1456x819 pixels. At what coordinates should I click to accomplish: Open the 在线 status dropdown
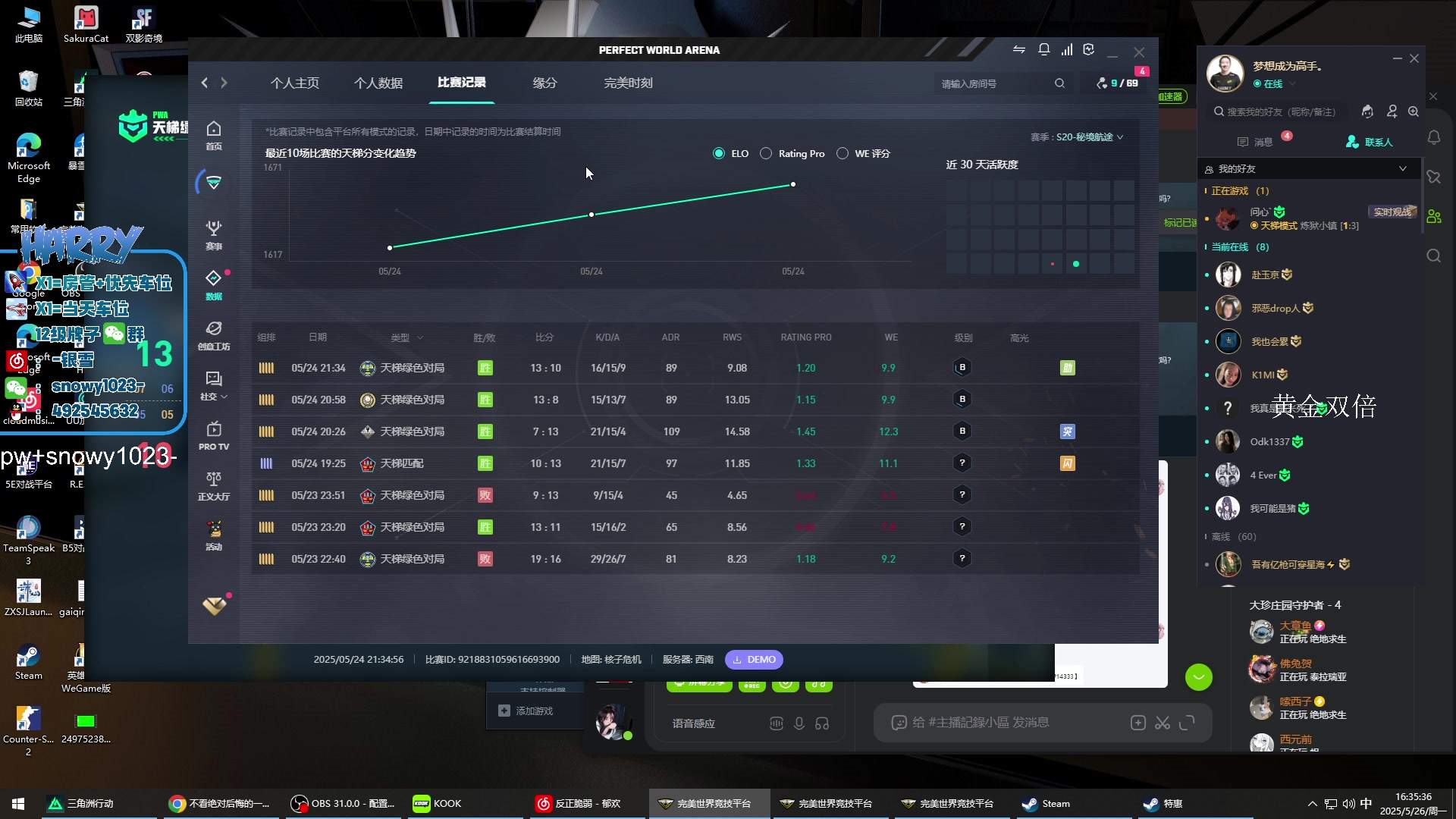point(1274,84)
